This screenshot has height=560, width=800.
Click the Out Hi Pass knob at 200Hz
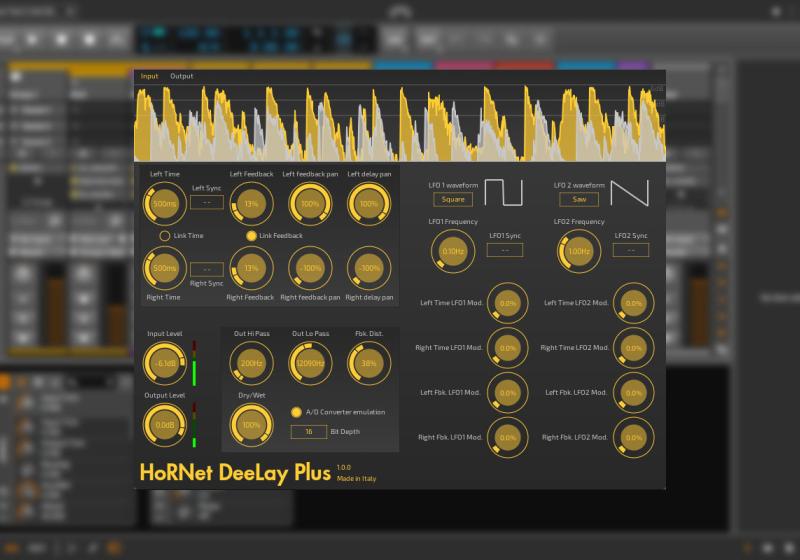251,364
